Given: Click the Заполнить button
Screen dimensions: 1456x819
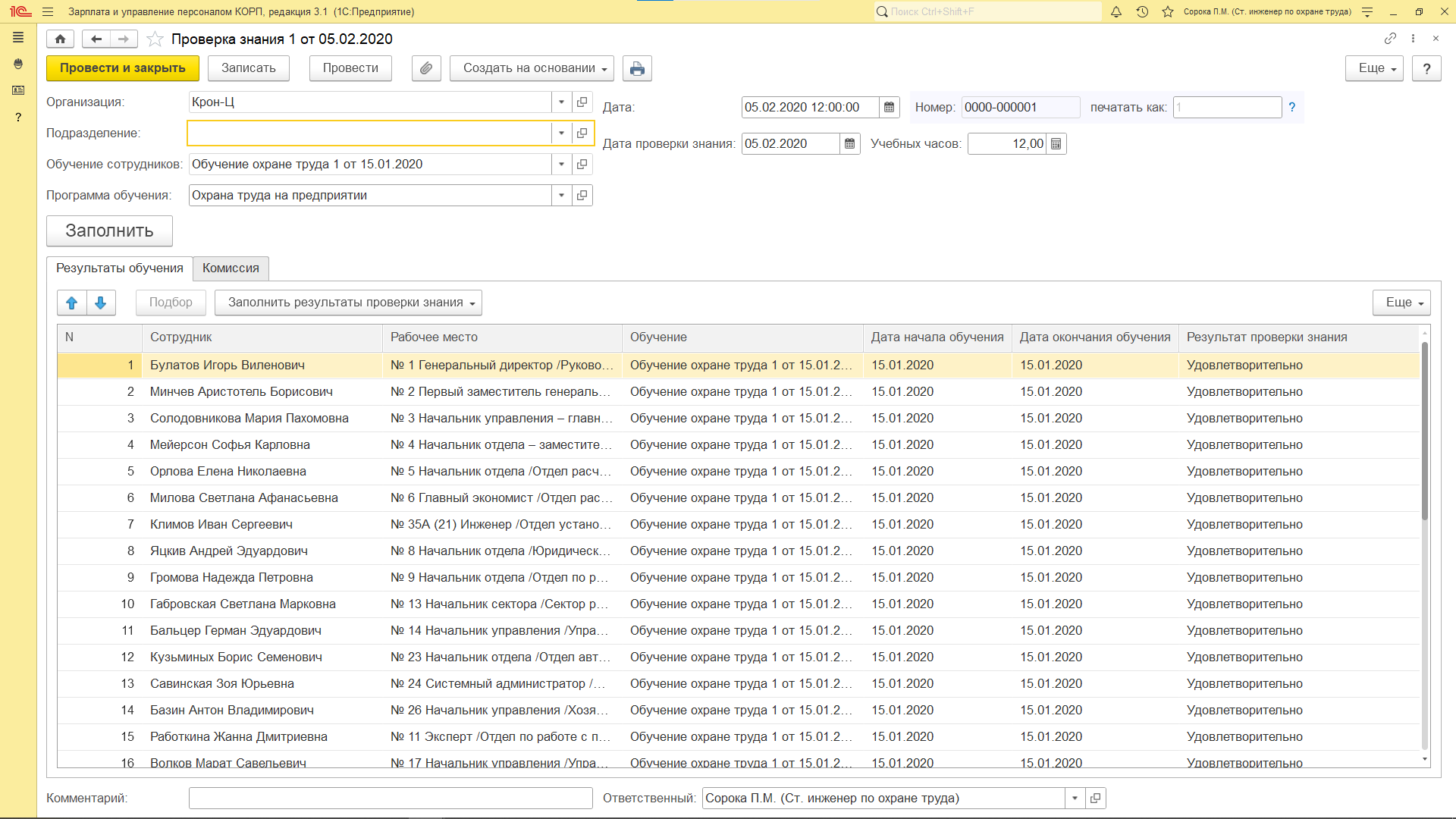Looking at the screenshot, I should coord(109,231).
